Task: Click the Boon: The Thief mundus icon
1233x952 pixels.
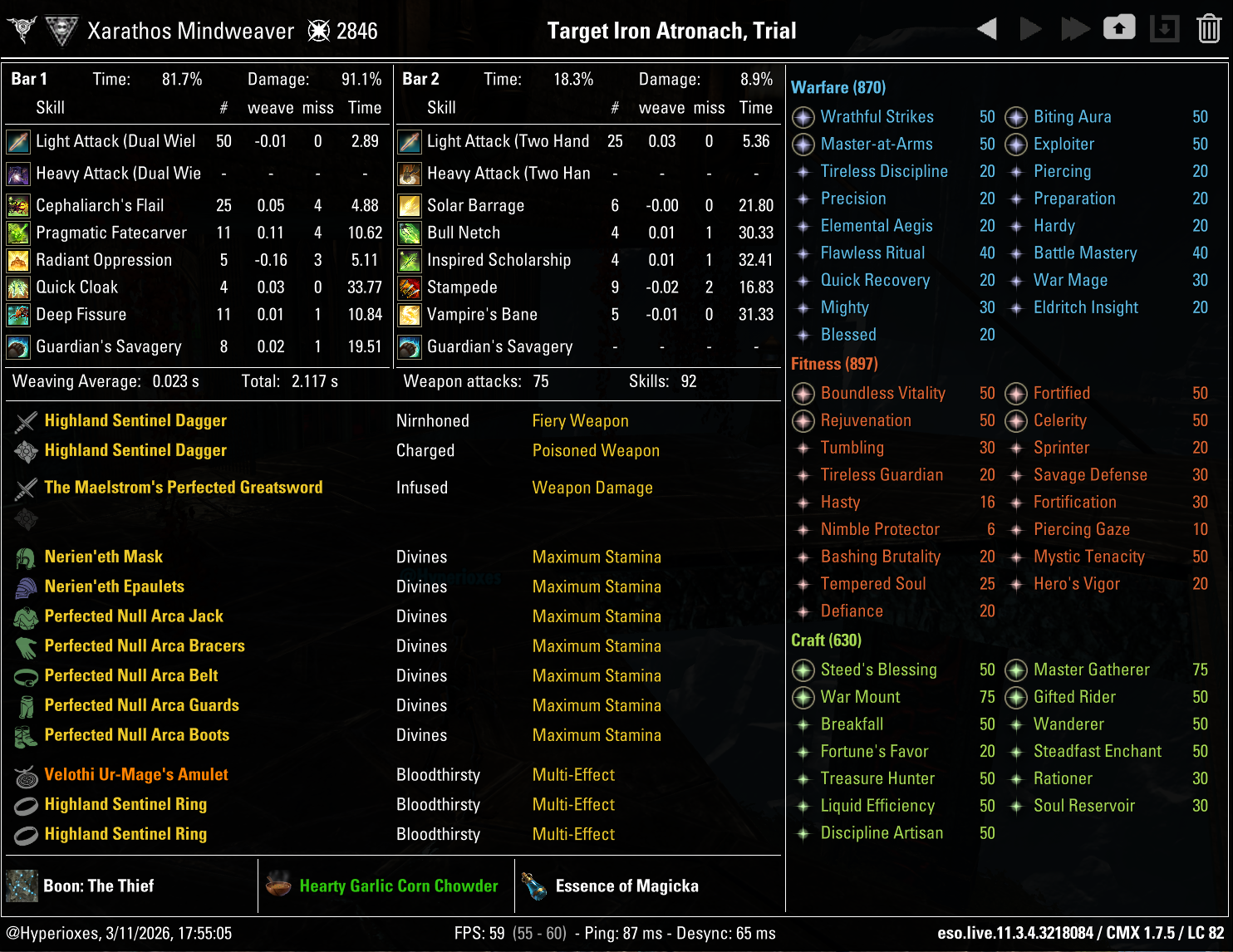Action: click(22, 886)
